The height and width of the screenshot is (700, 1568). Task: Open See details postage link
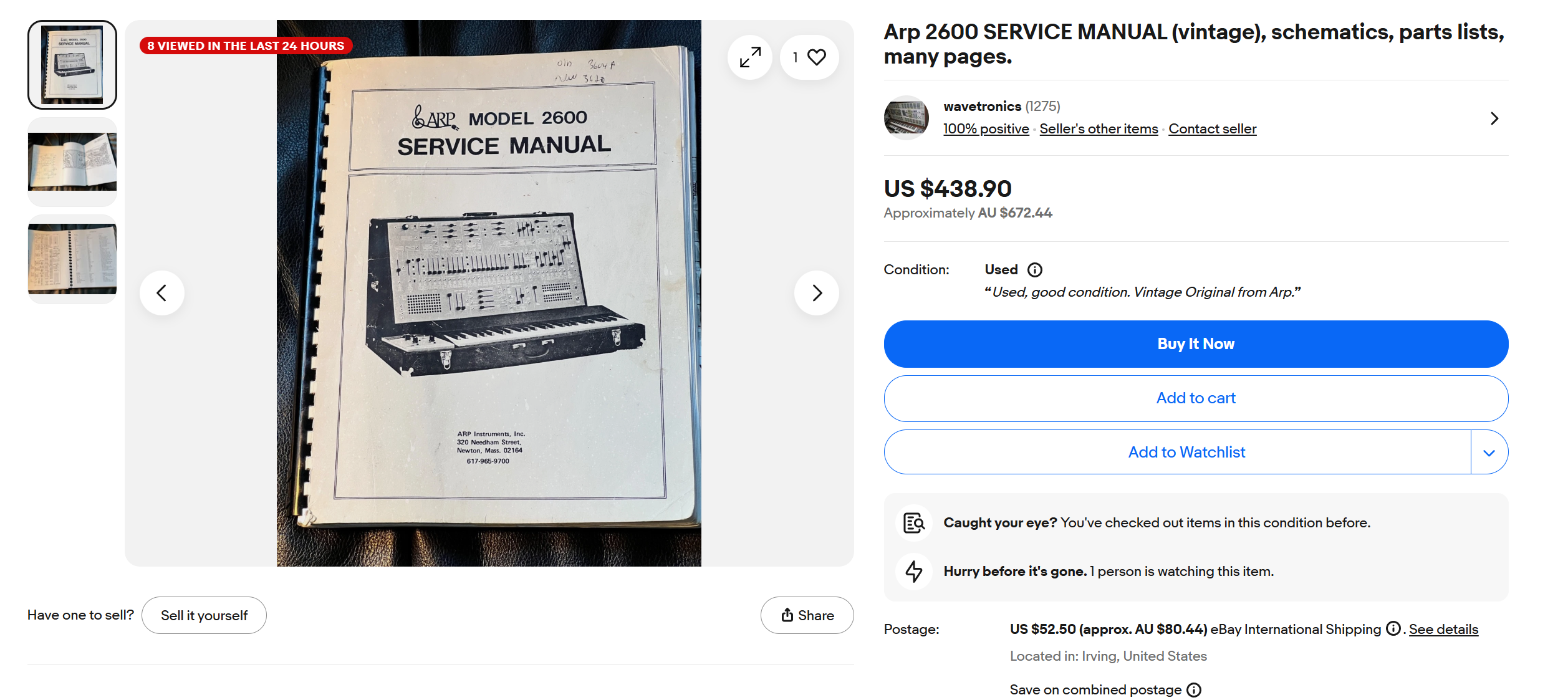[x=1443, y=630]
